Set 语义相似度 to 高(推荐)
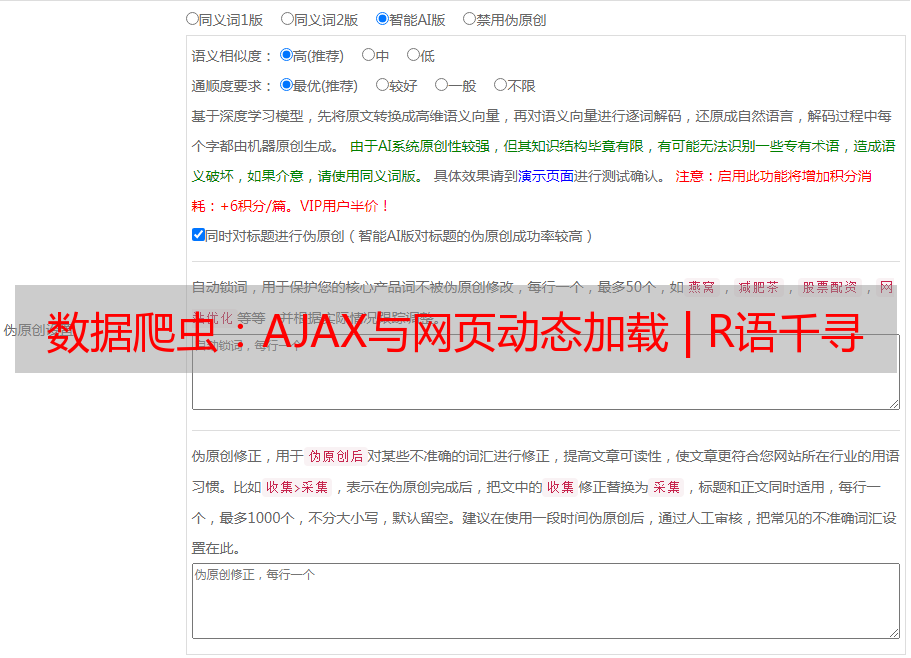Image resolution: width=911 pixels, height=658 pixels. click(286, 56)
